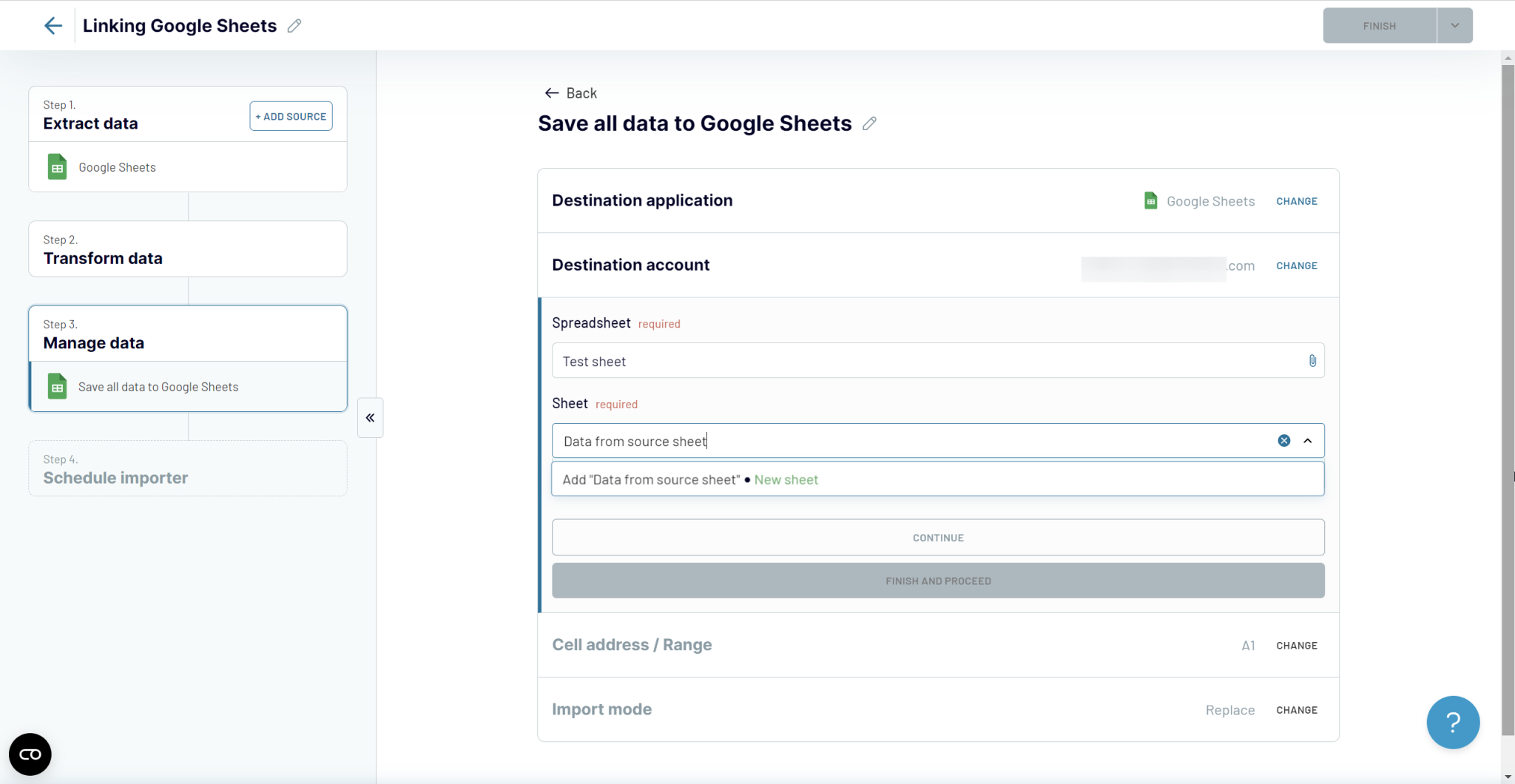The height and width of the screenshot is (784, 1515).
Task: Click pencil icon beside "Save all data to Google Sheets"
Action: (870, 124)
